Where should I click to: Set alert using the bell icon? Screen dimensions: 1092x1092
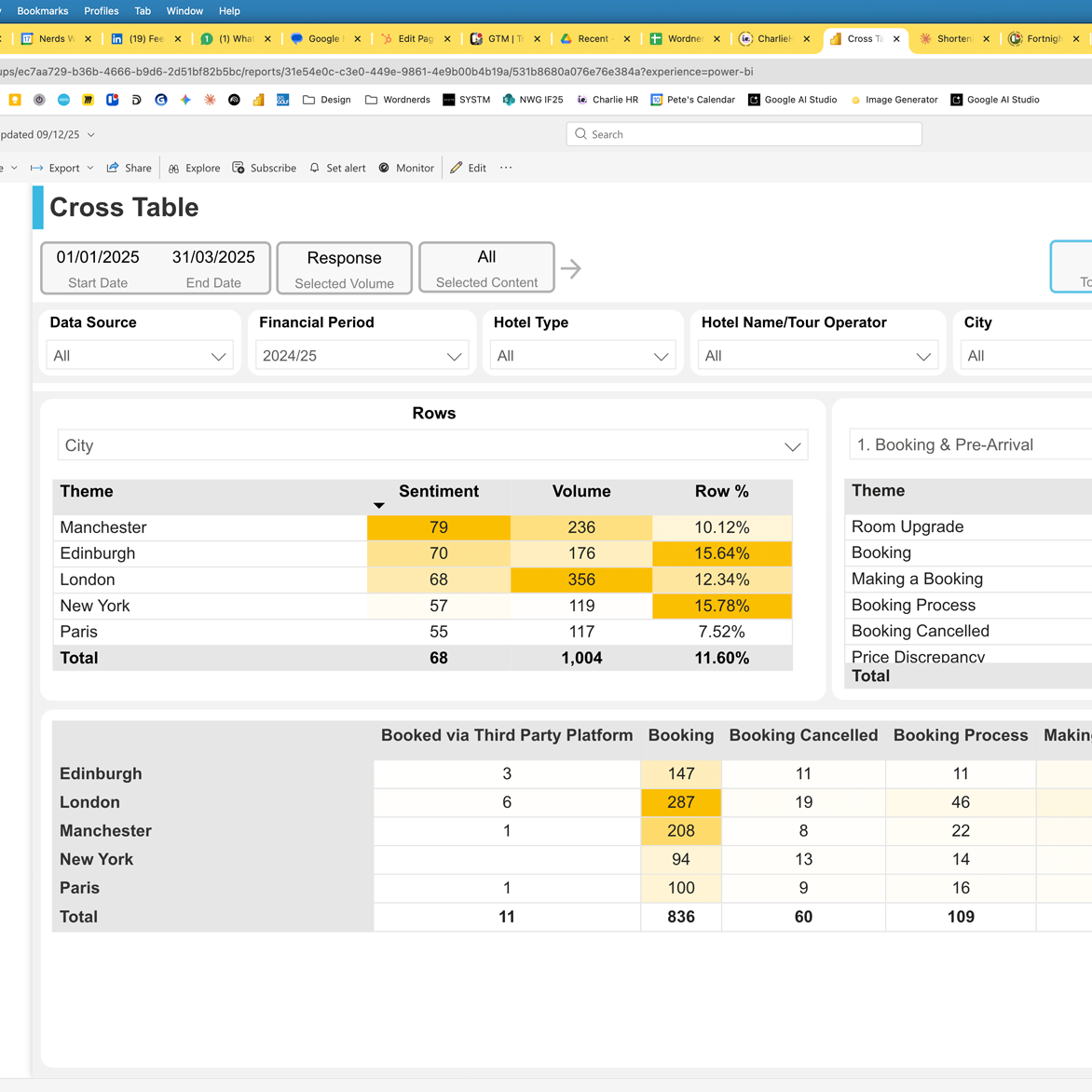coord(315,168)
